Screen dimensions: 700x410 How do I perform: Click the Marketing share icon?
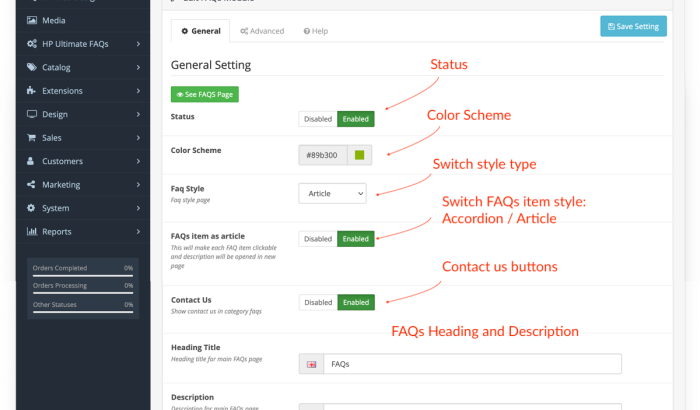(x=31, y=184)
